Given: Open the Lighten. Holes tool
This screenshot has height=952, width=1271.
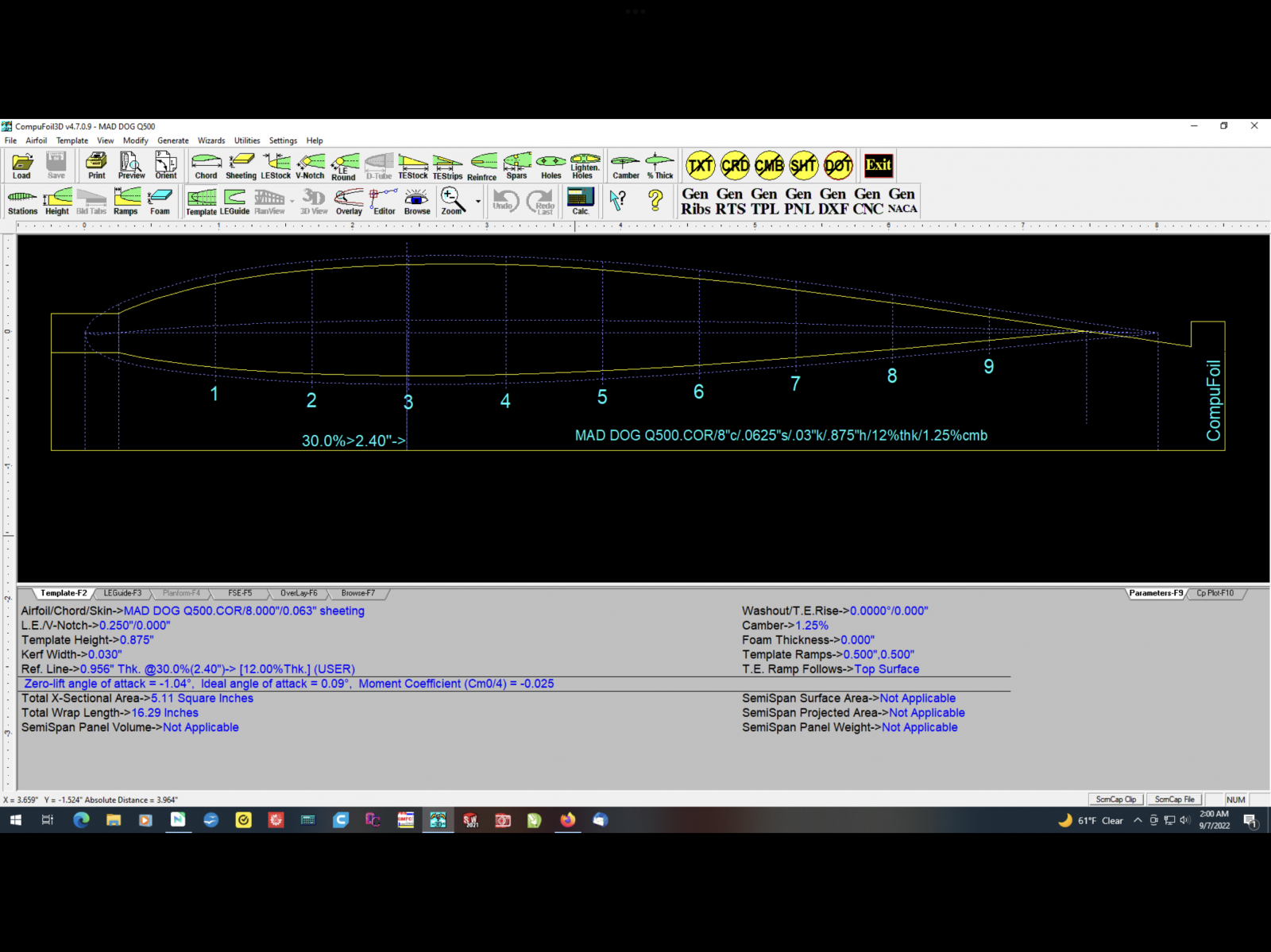Looking at the screenshot, I should 585,166.
